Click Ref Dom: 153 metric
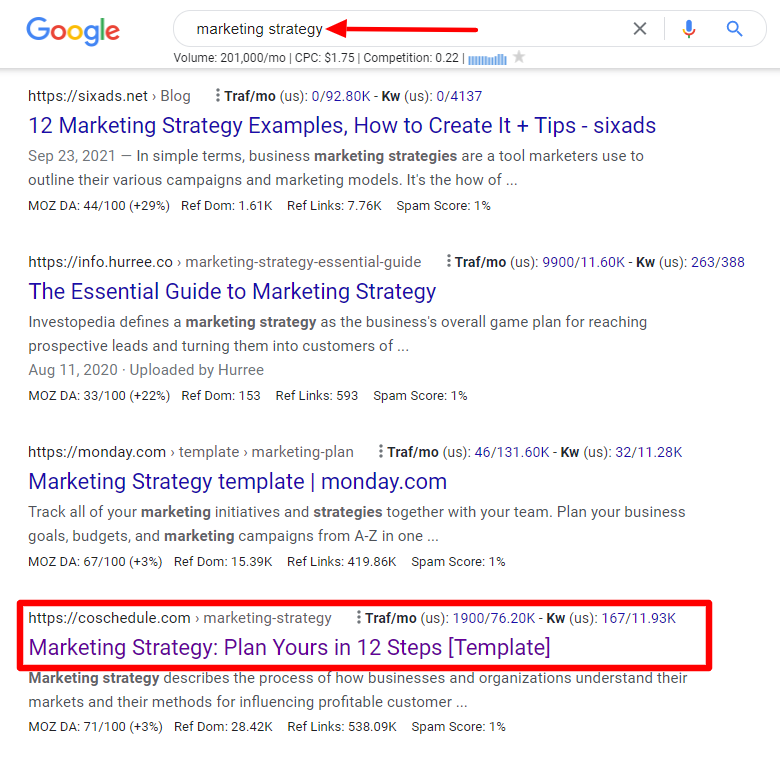The image size is (780, 759). 221,395
